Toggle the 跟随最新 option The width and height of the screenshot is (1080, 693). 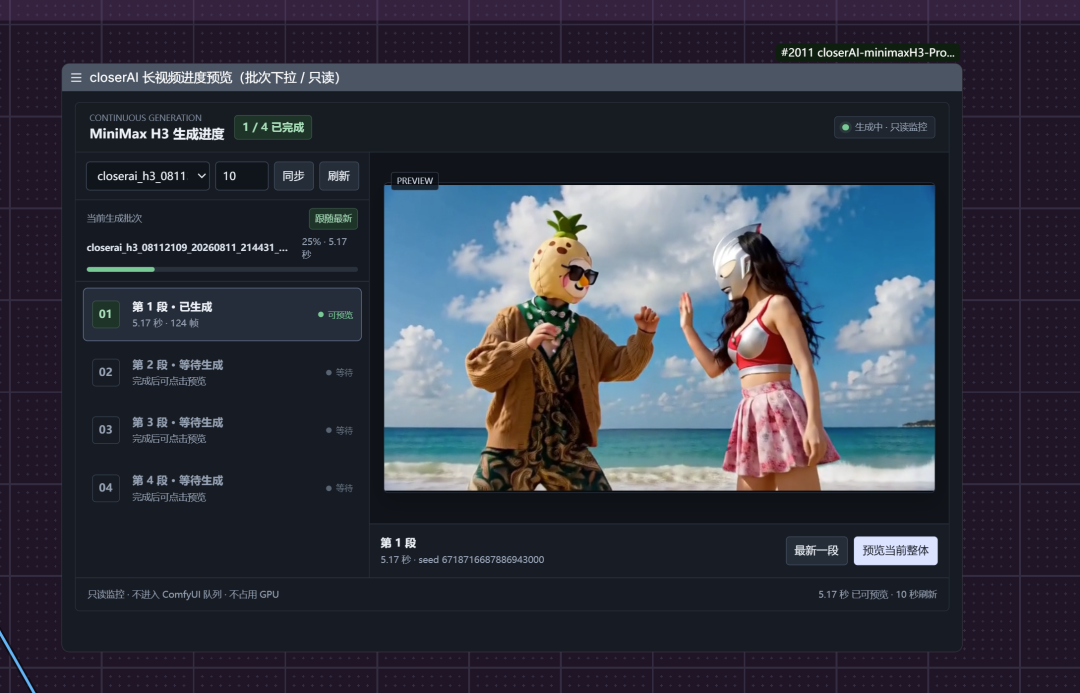click(333, 218)
